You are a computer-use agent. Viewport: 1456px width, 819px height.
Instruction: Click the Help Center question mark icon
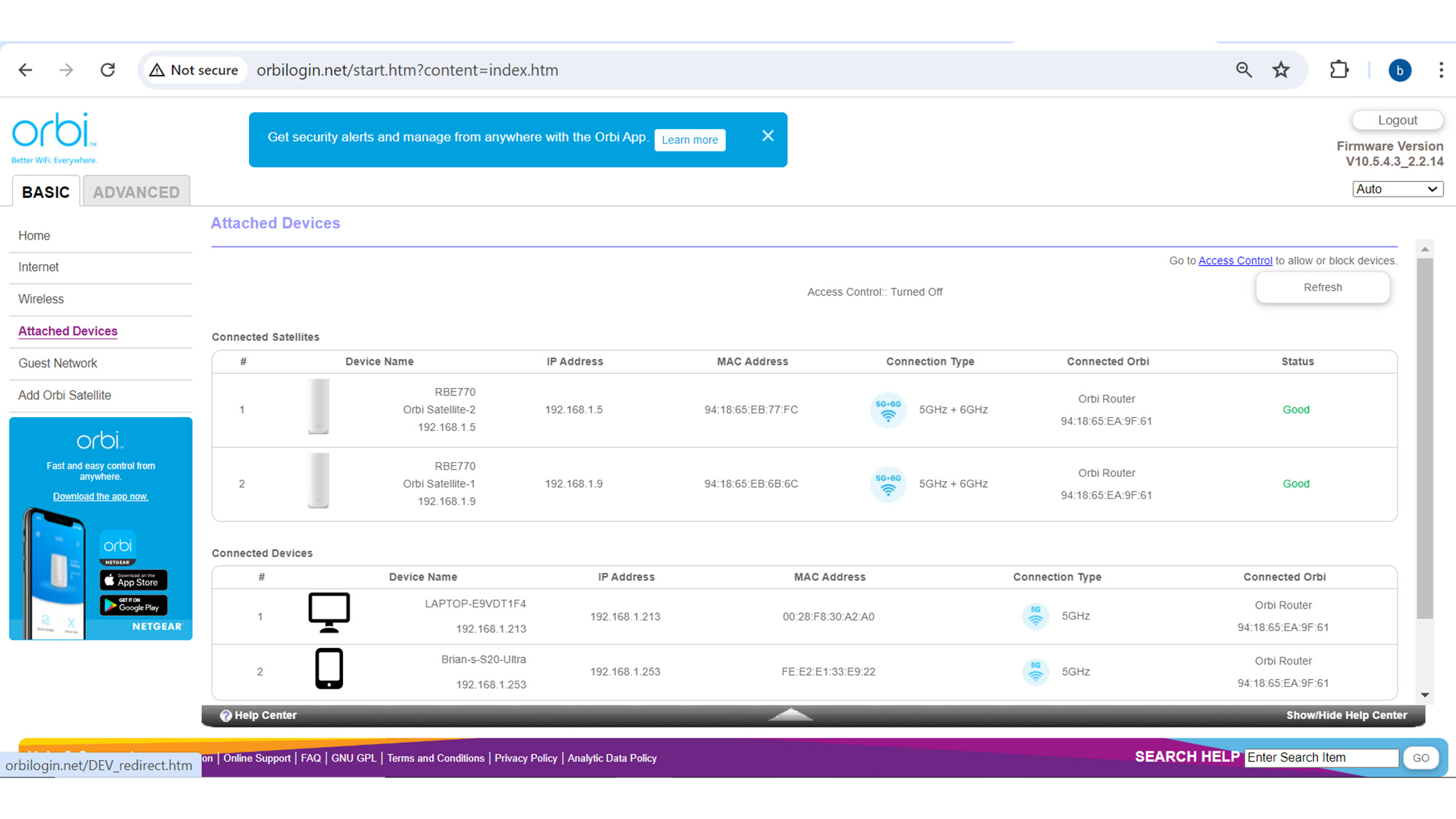(x=226, y=716)
